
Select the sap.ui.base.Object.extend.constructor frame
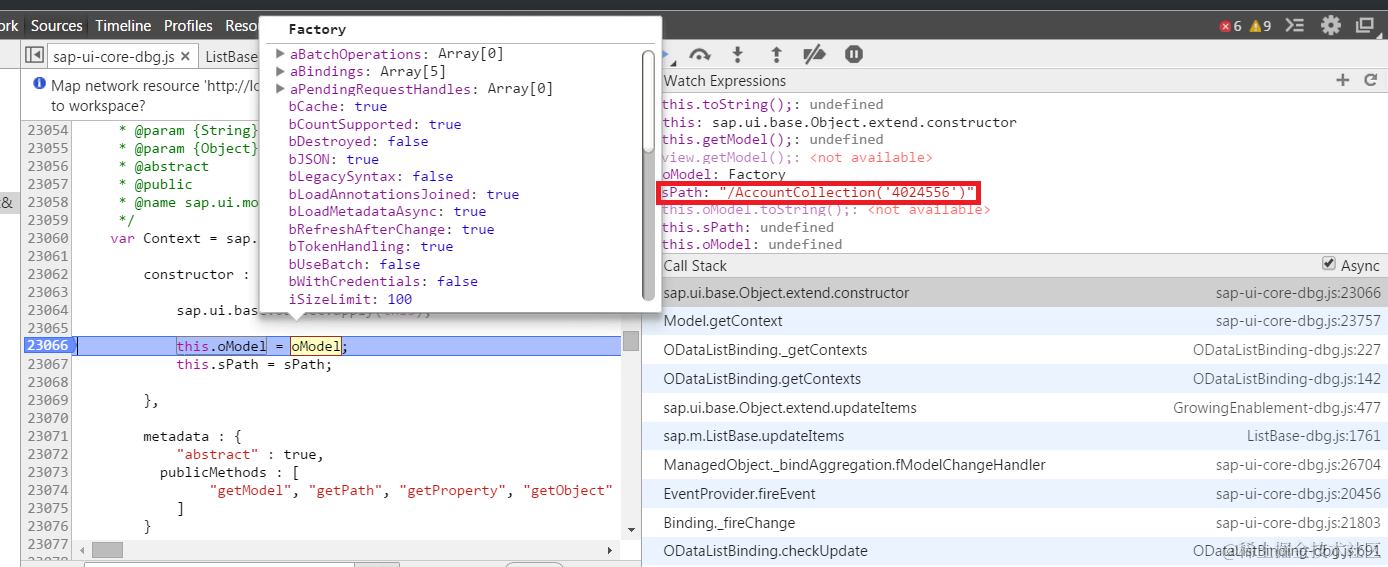pos(1015,293)
